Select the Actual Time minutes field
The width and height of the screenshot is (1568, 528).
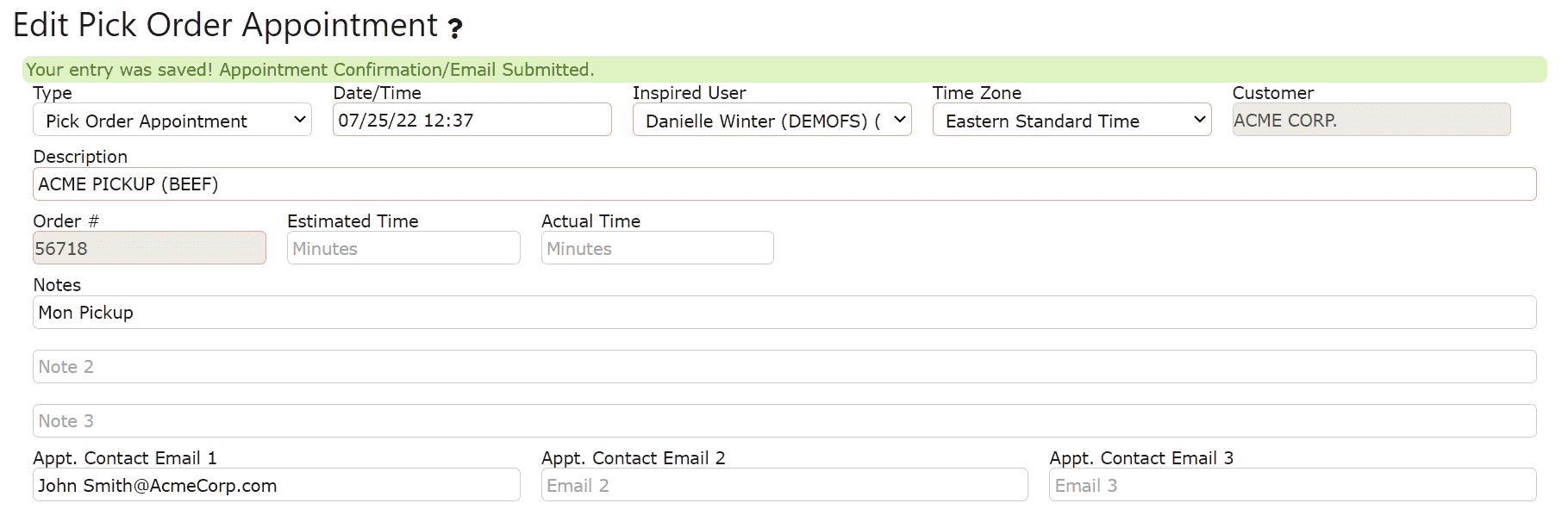(x=657, y=249)
